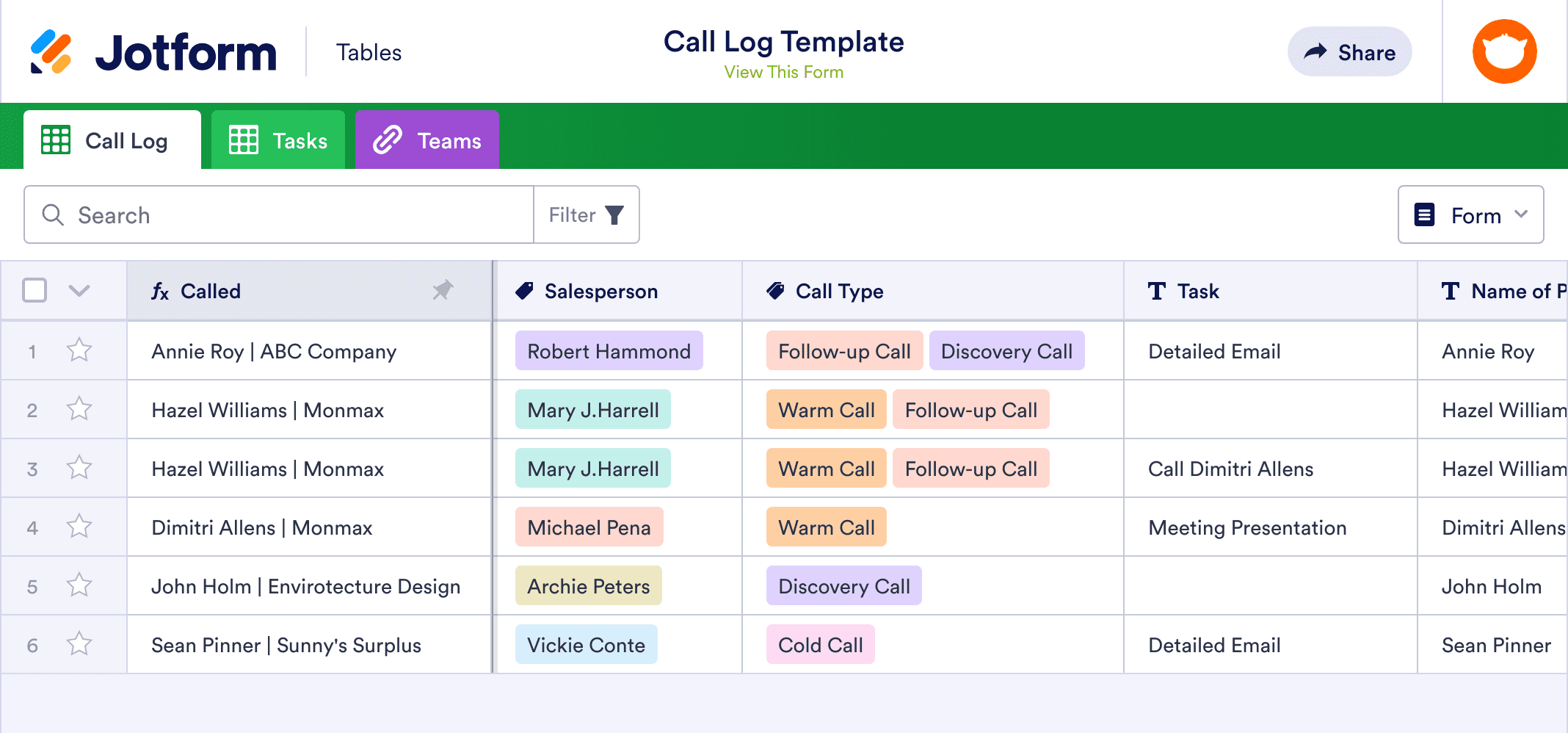Click the Call Dimitri Allens task cell
This screenshot has height=733, width=1568.
pyautogui.click(x=1271, y=468)
